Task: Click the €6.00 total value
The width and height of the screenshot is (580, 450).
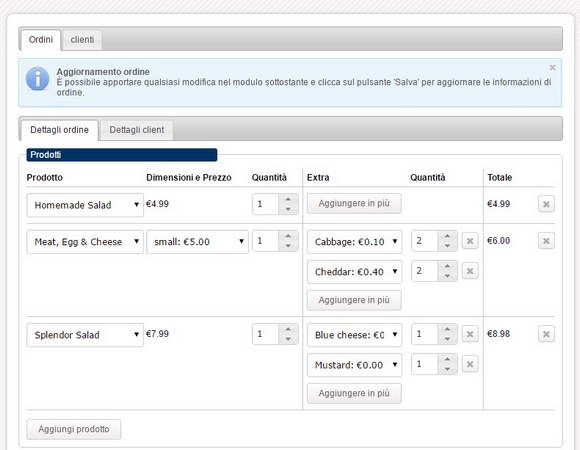Action: [x=499, y=241]
